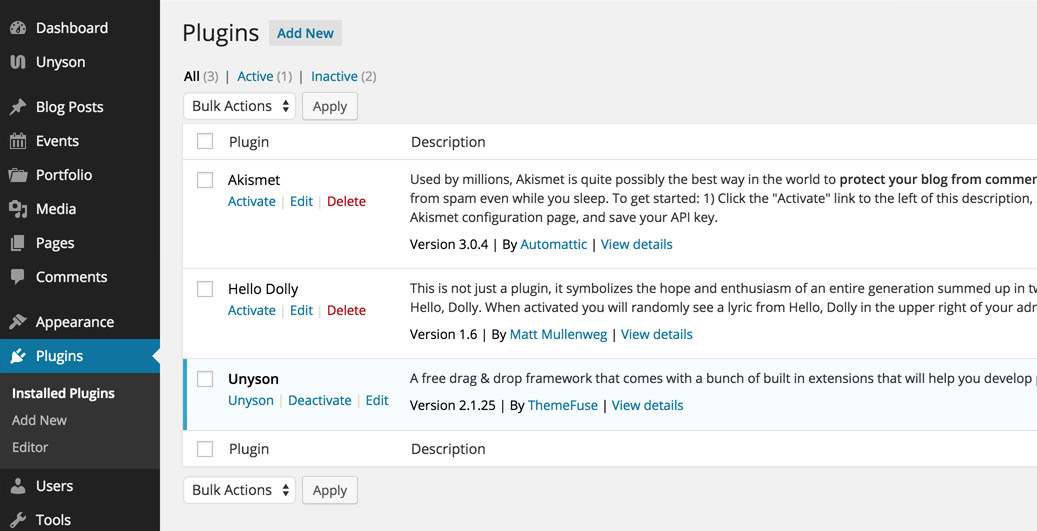Click the Plugins plug icon
The image size is (1037, 531).
pos(18,356)
